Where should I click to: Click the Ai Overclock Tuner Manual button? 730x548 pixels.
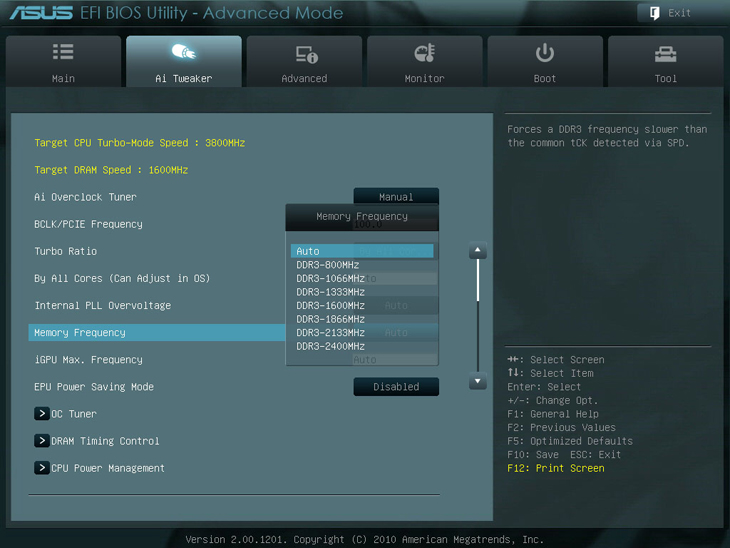tap(396, 197)
